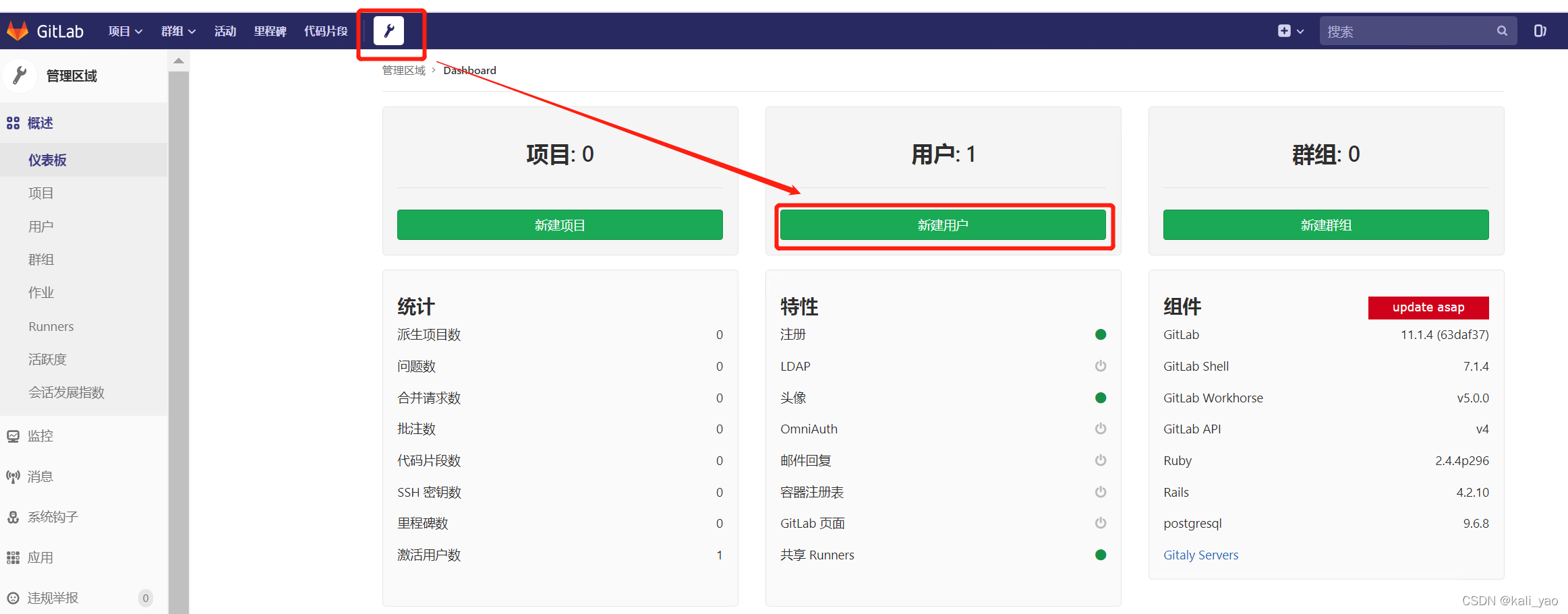Screen dimensions: 1568x614
Task: Click the Ruby version 2.4.4p296
Action: (1461, 460)
